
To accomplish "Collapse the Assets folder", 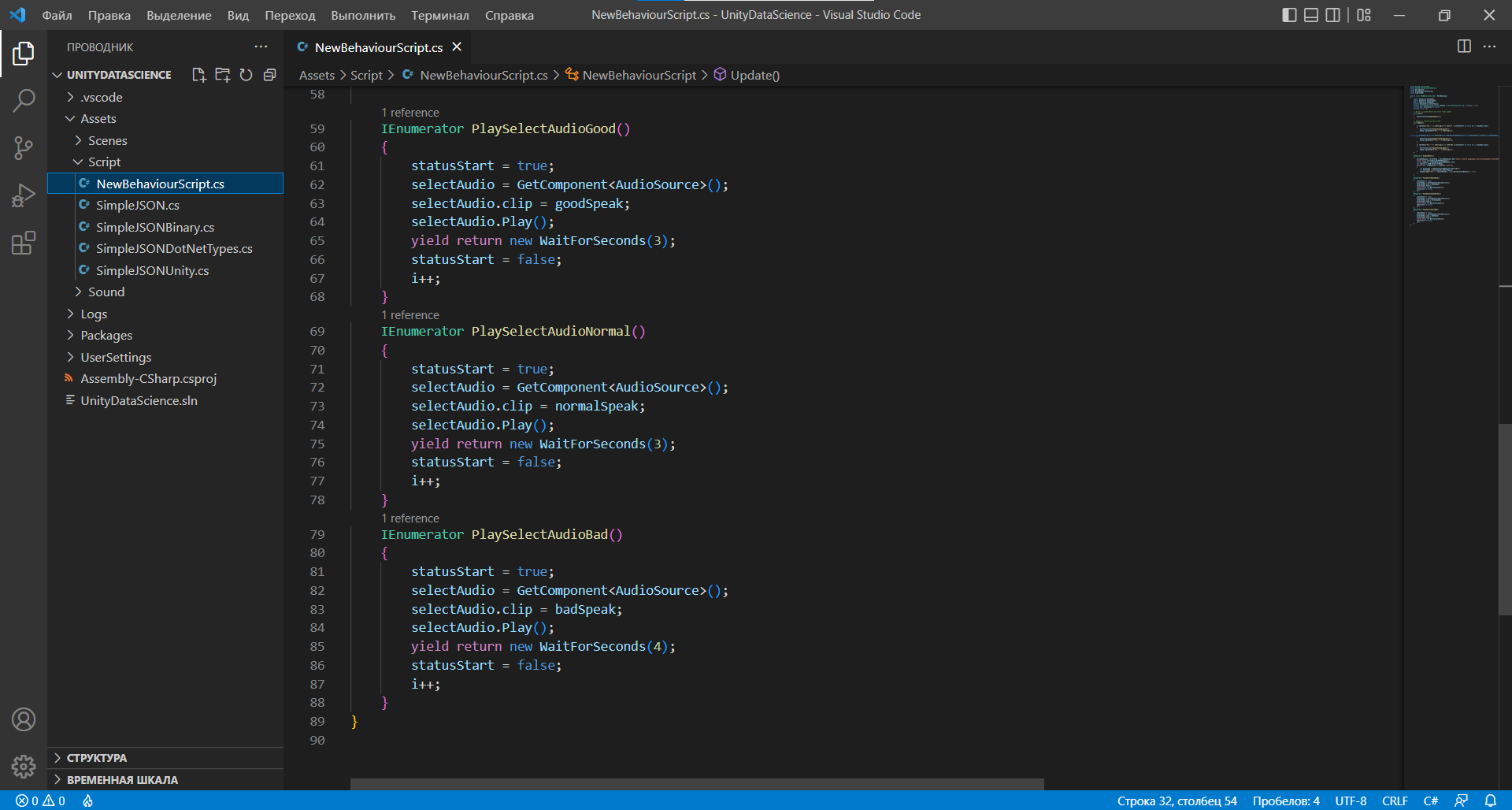I will click(x=165, y=118).
